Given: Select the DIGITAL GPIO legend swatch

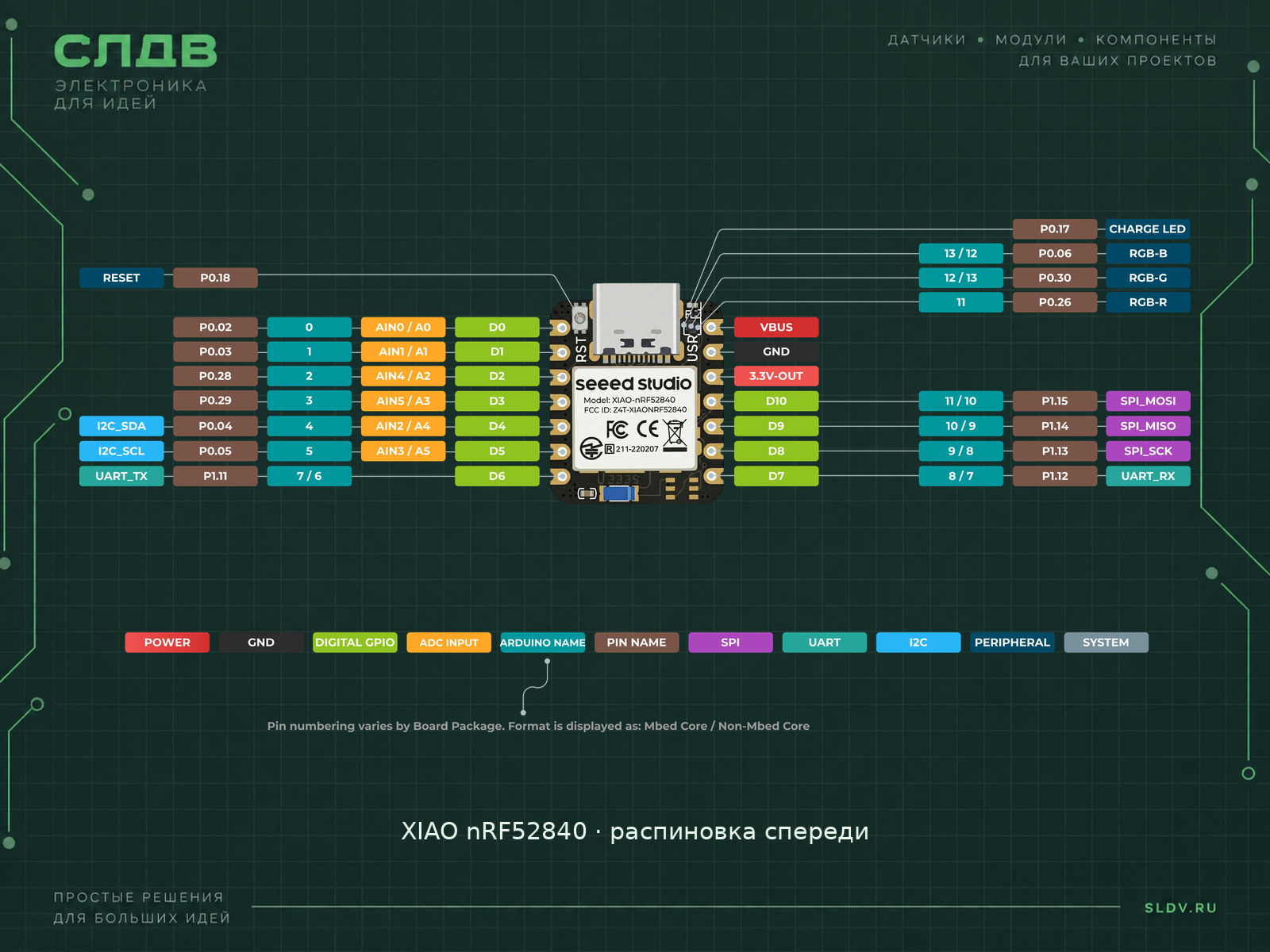Looking at the screenshot, I should (x=355, y=643).
